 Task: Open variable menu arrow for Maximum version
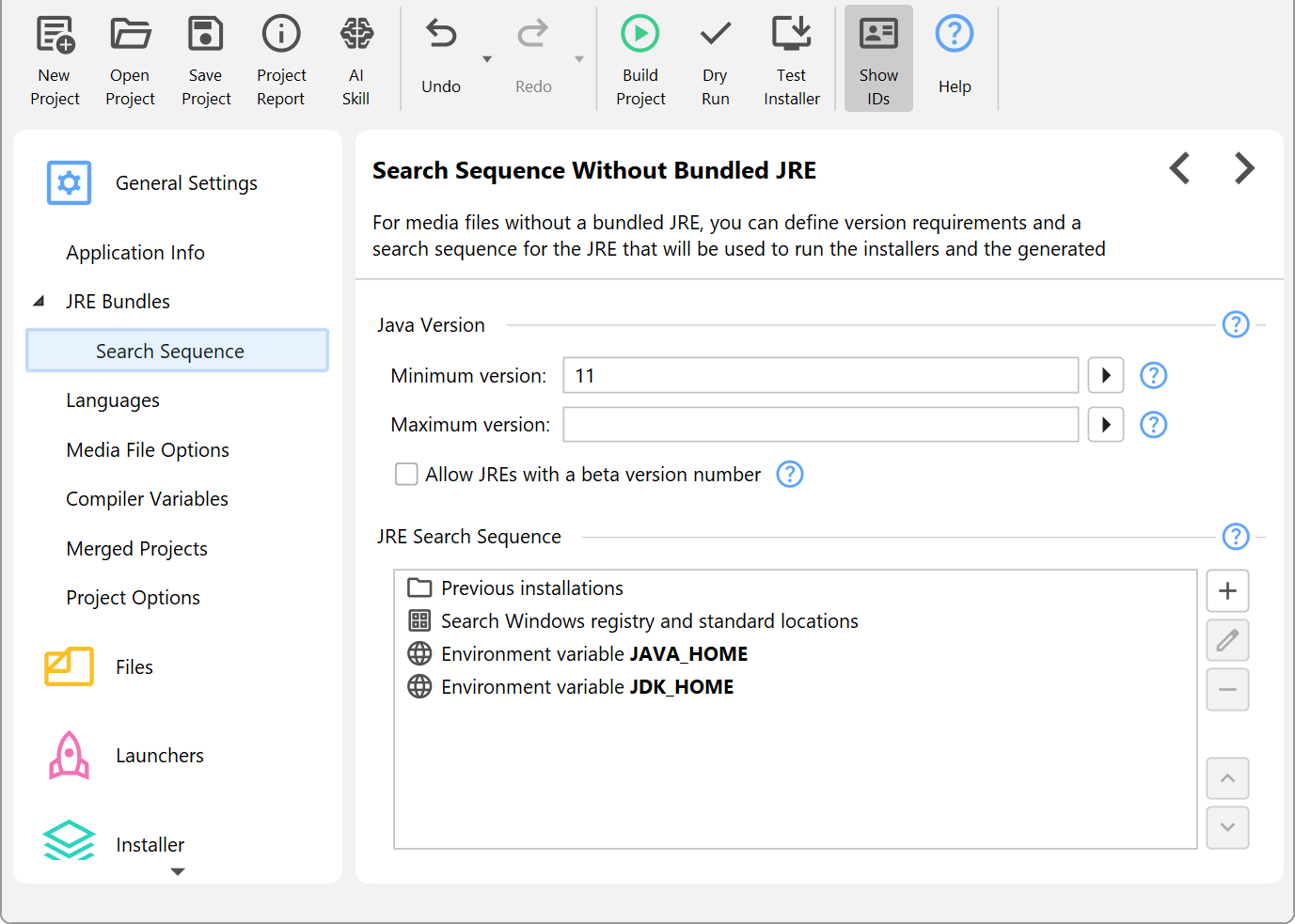[1106, 425]
